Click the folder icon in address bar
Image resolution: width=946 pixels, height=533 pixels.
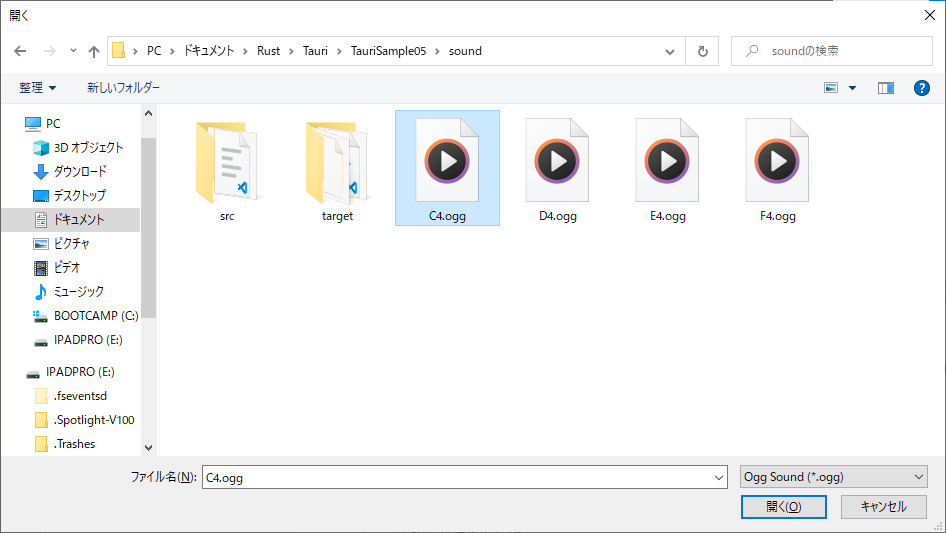(119, 51)
